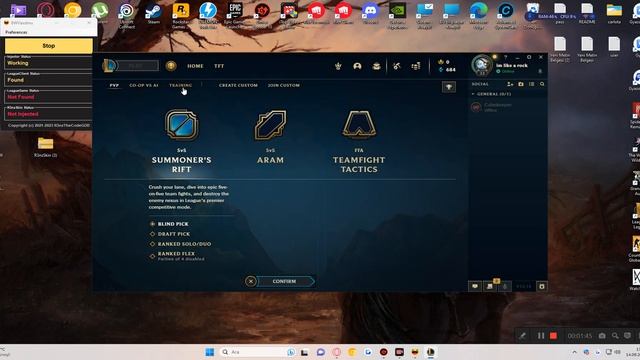Open the chat bubble icon at Social bottom
This screenshot has height=360, width=640.
tap(475, 286)
